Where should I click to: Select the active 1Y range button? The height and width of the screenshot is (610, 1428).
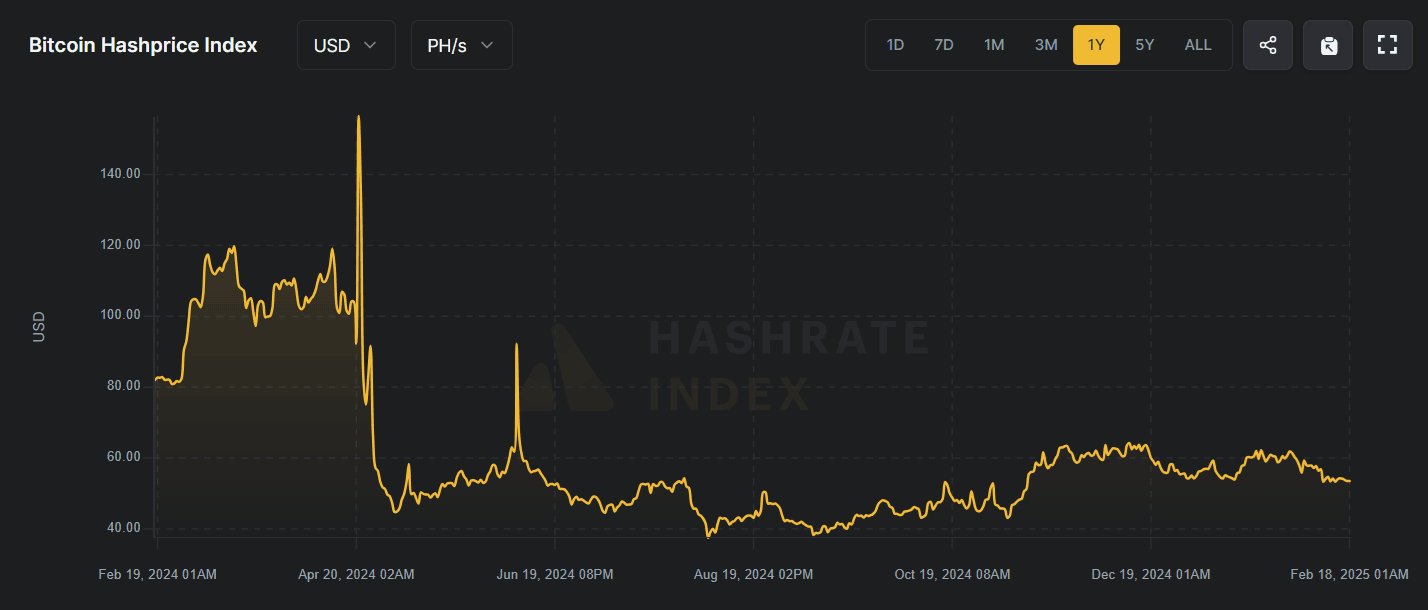tap(1096, 45)
